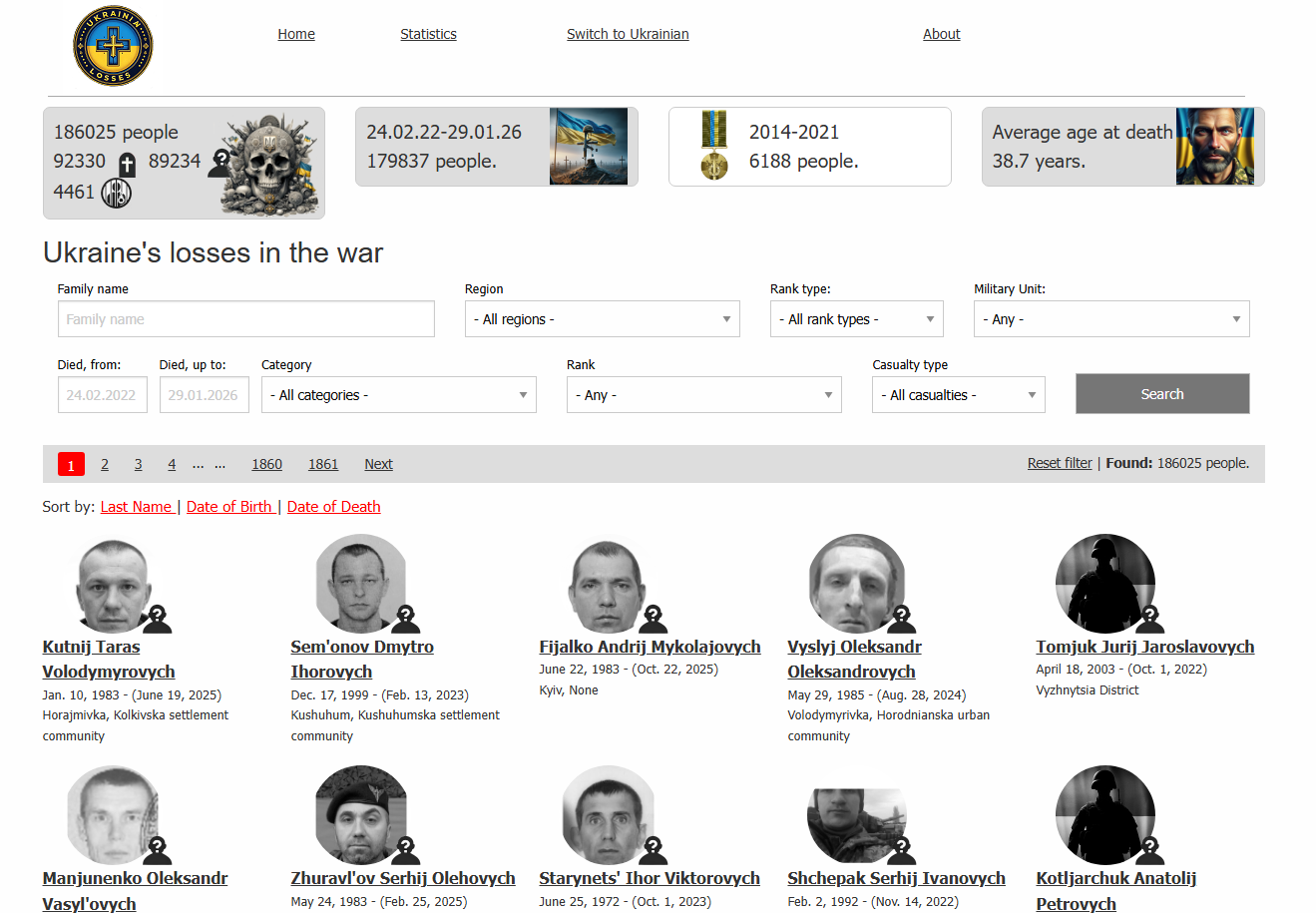Click status badge on Kotljarchuk Anatolij photo
Image resolution: width=1316 pixels, height=913 pixels.
tap(1150, 851)
